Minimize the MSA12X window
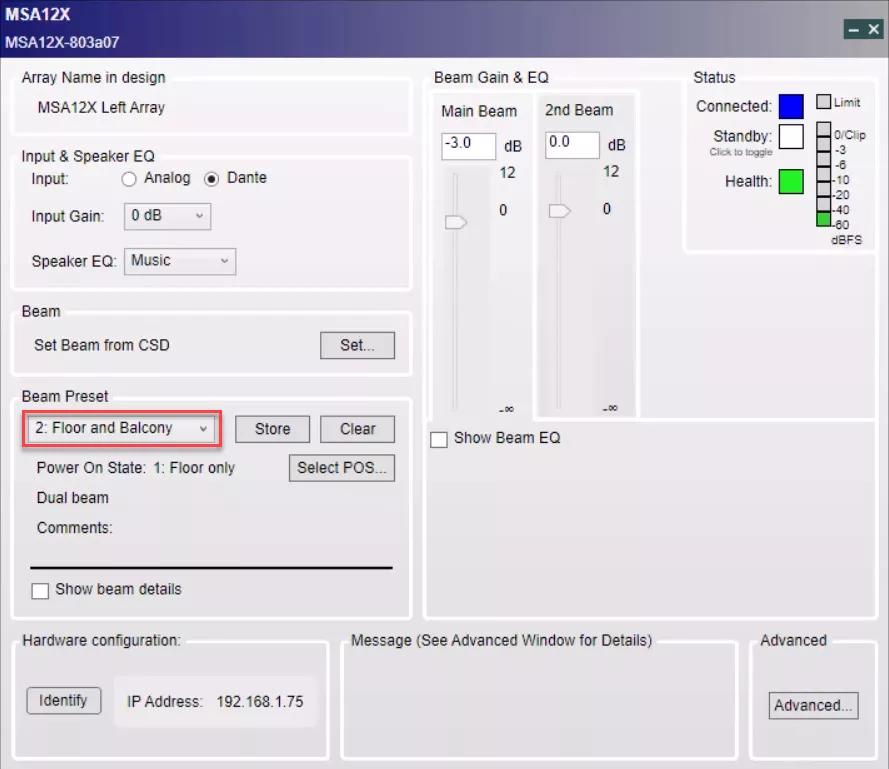The image size is (889, 769). (x=854, y=29)
